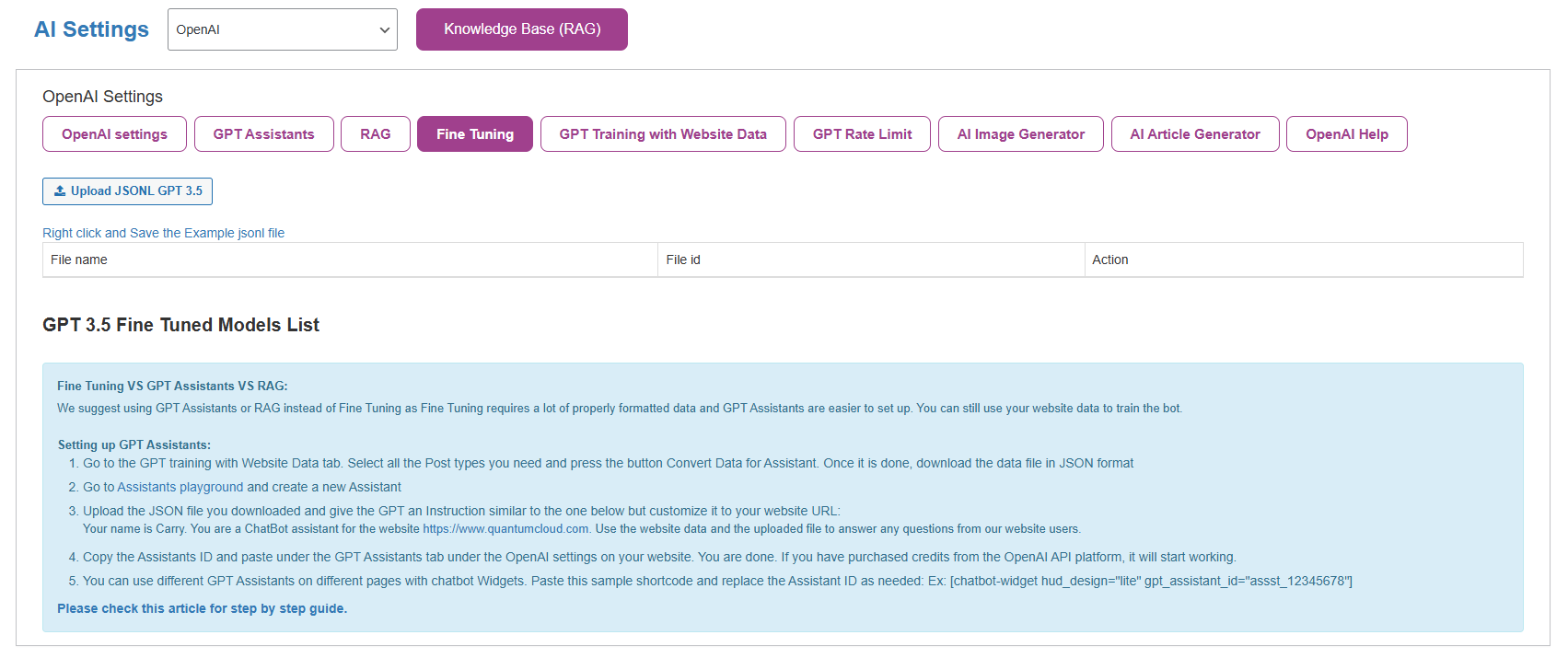Click the upload icon for JSONL GPT 3.5
This screenshot has width=1568, height=658.
coord(60,191)
